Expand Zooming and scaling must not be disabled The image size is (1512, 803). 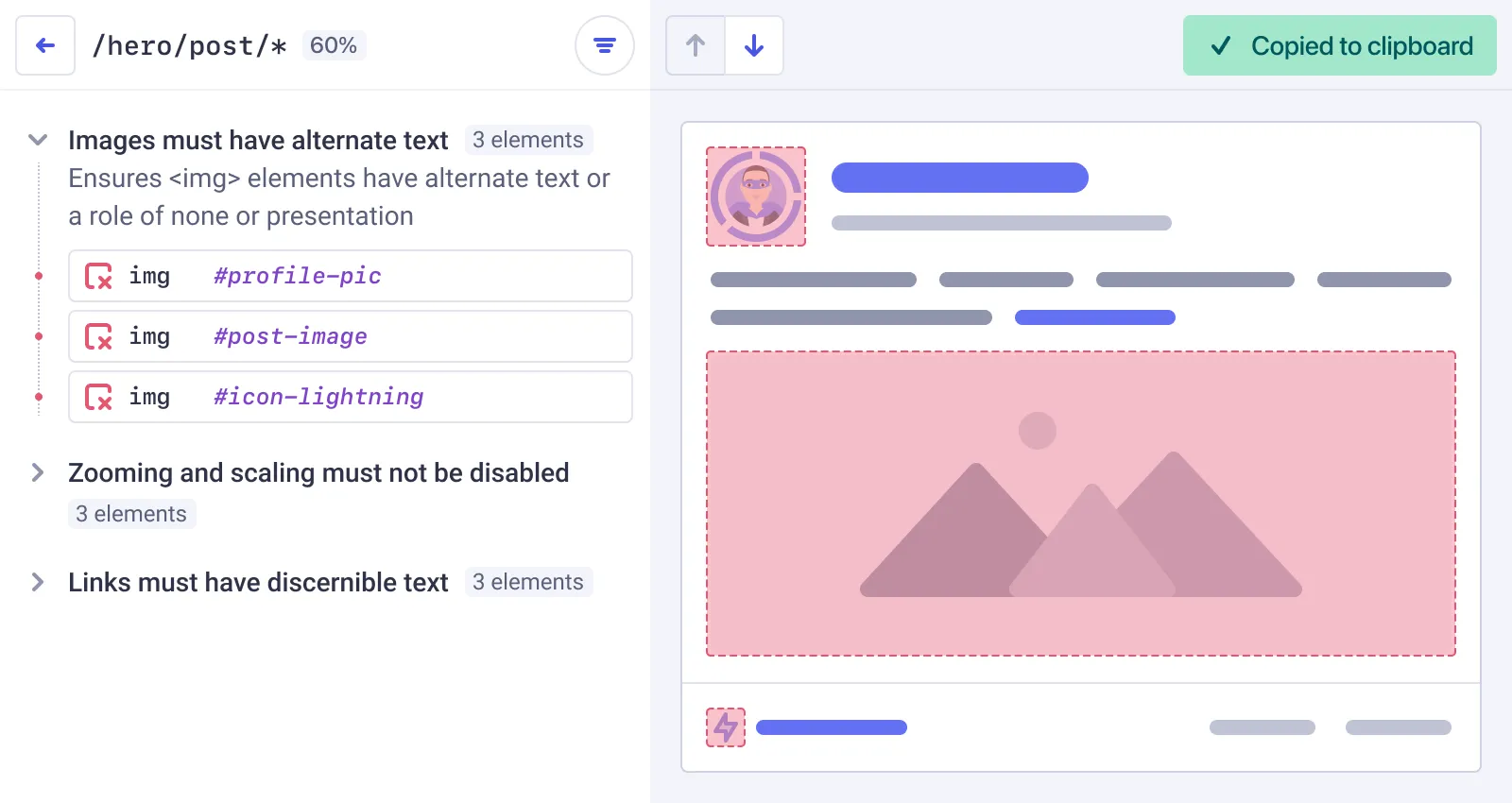[38, 472]
